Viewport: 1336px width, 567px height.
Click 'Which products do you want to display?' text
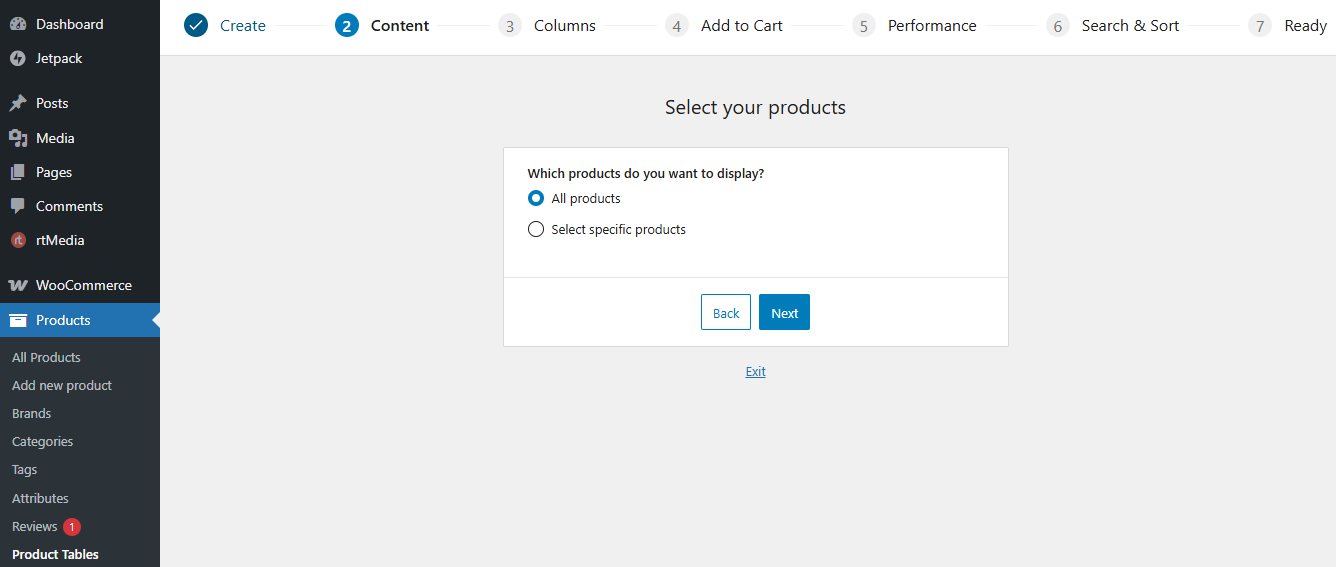646,173
